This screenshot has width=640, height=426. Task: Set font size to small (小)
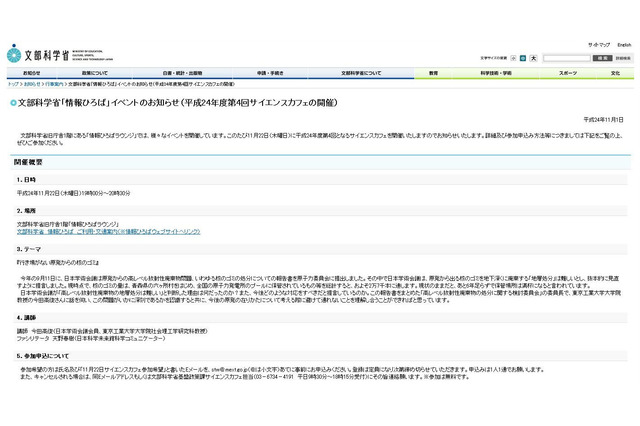click(x=513, y=58)
